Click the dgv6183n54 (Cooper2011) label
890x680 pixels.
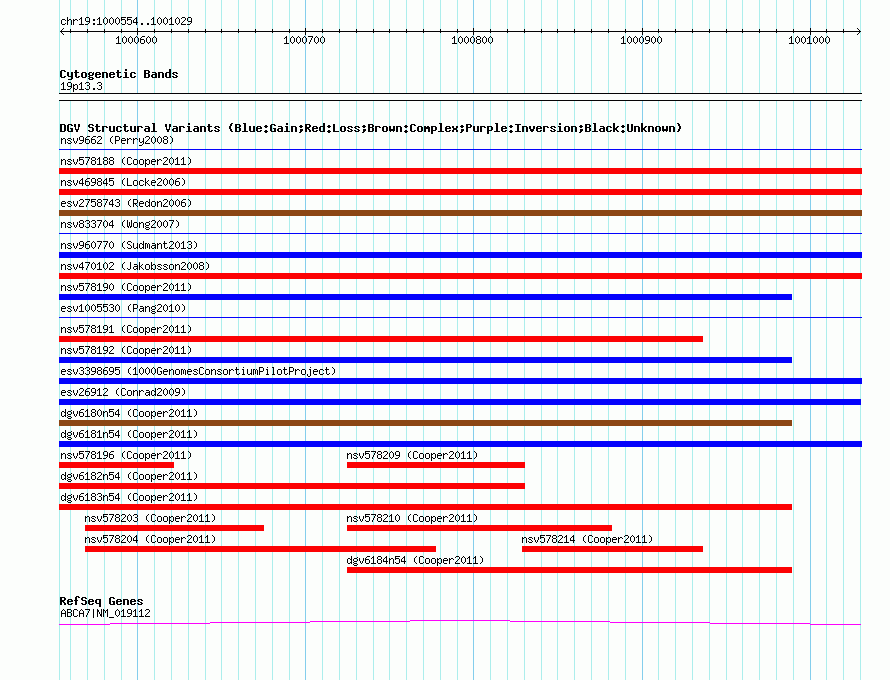coord(129,497)
